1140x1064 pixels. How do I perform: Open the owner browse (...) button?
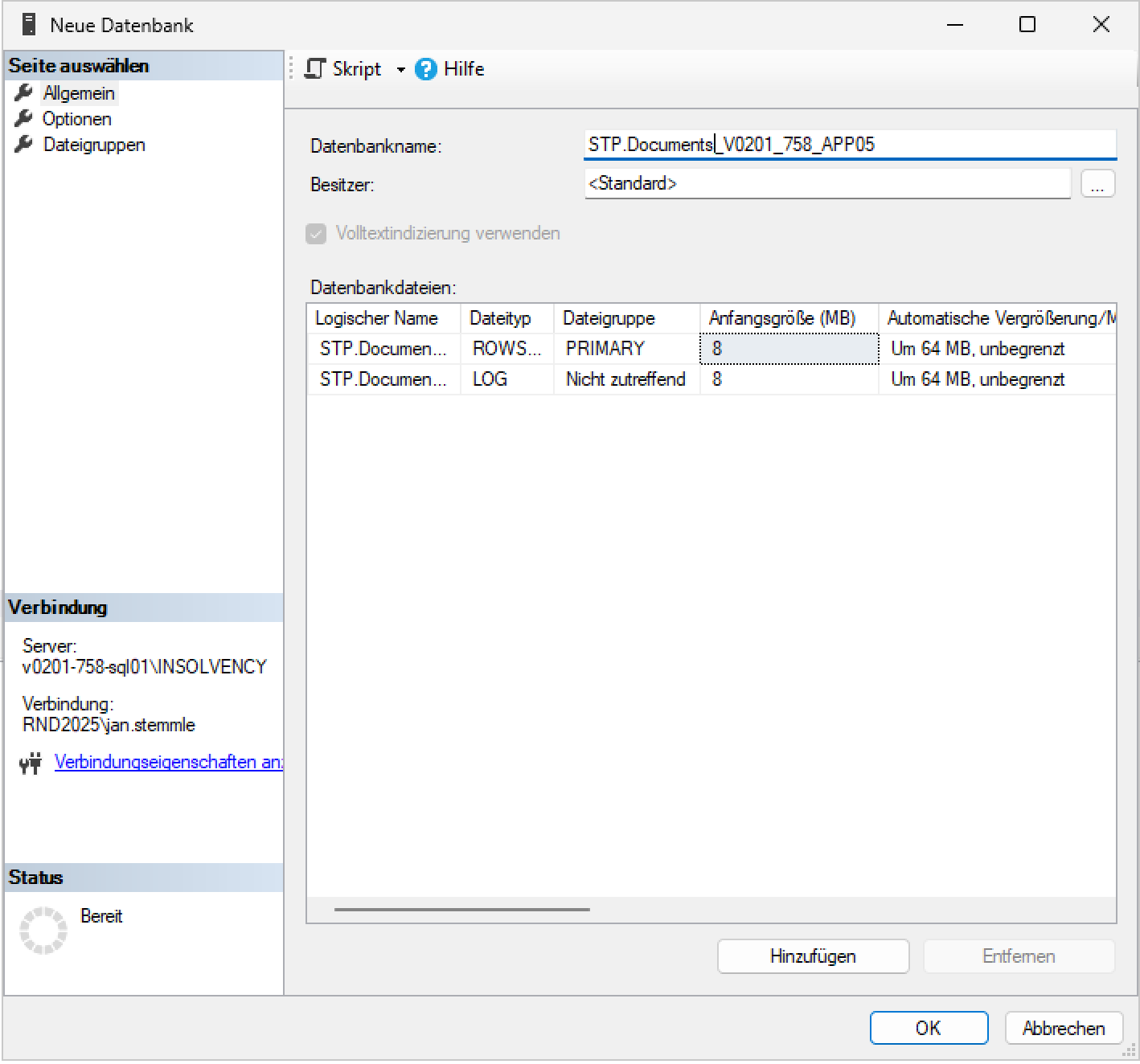[x=1097, y=184]
